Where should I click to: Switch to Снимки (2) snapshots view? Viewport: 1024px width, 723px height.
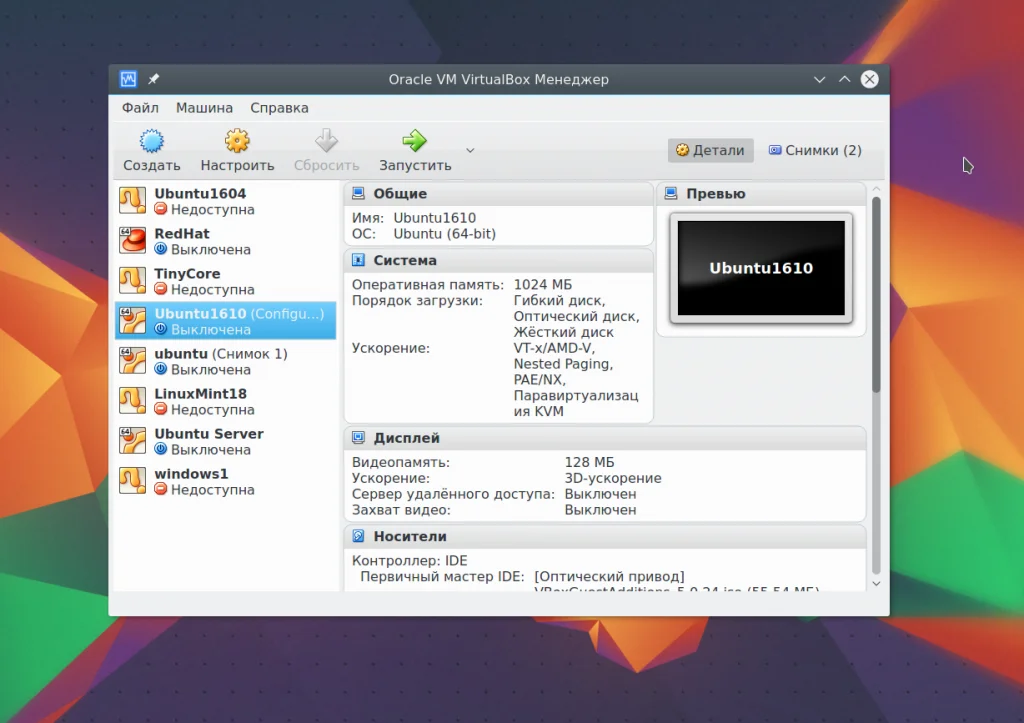(x=814, y=151)
